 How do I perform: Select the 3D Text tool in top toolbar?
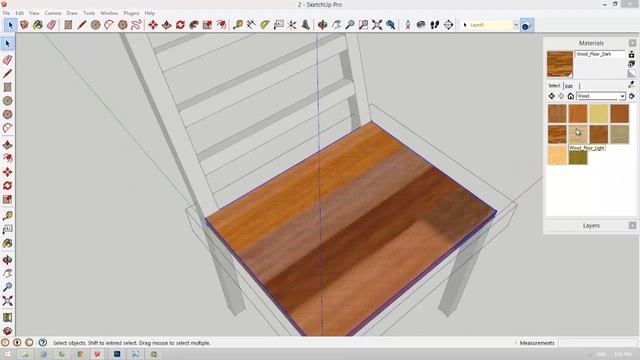click(306, 25)
